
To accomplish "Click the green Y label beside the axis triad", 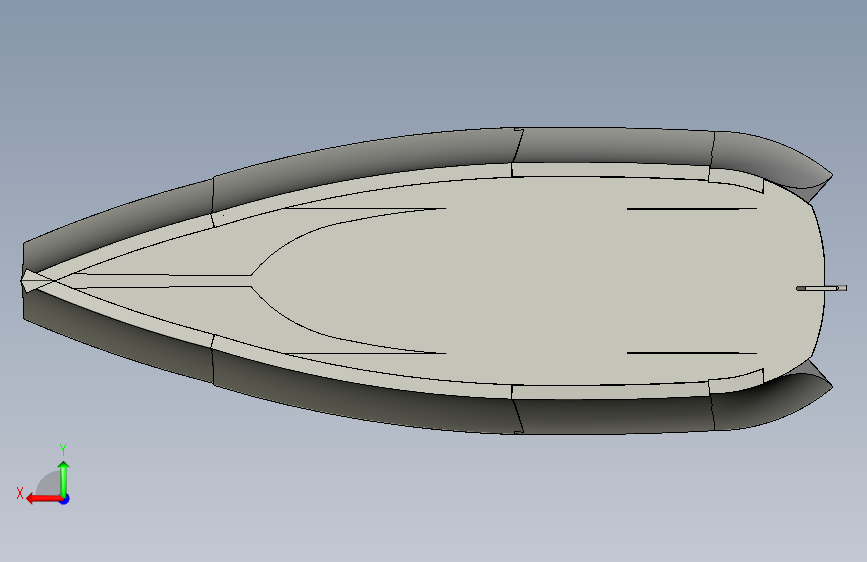I will click(x=63, y=449).
